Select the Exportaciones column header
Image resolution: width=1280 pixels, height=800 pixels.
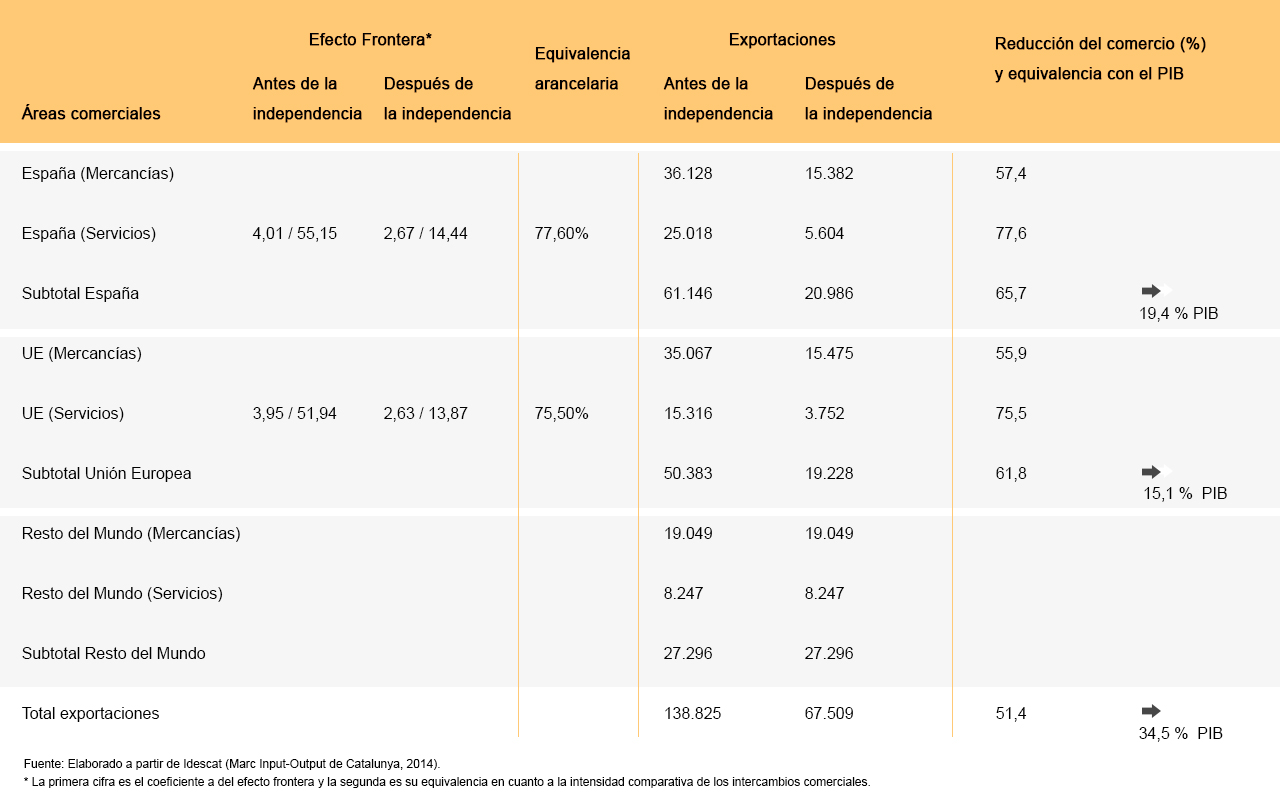coord(782,40)
